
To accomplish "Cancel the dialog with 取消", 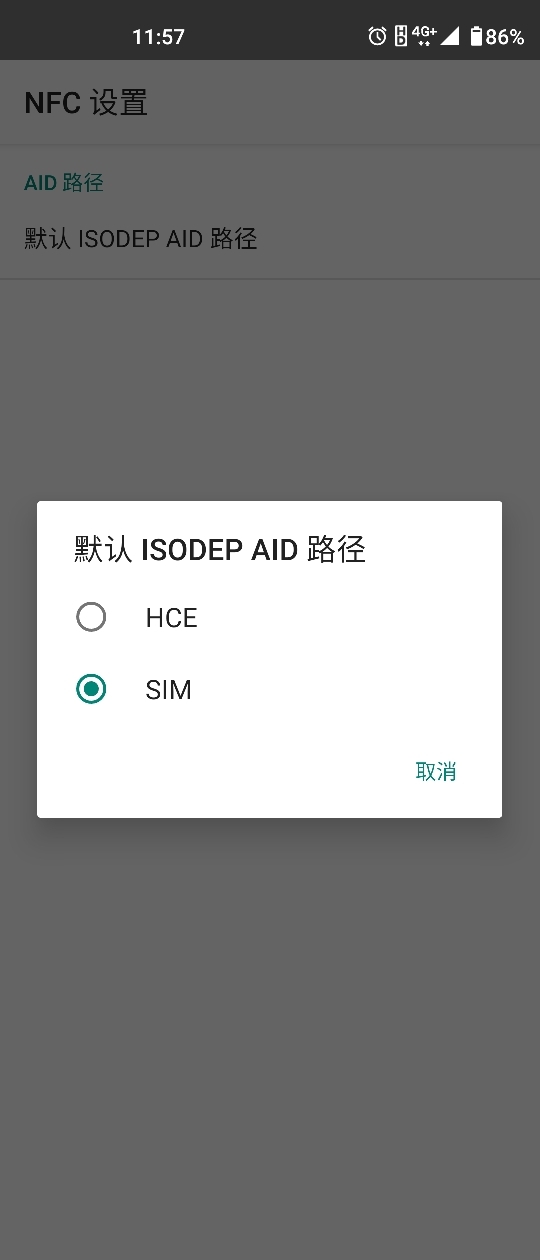I will click(x=436, y=771).
